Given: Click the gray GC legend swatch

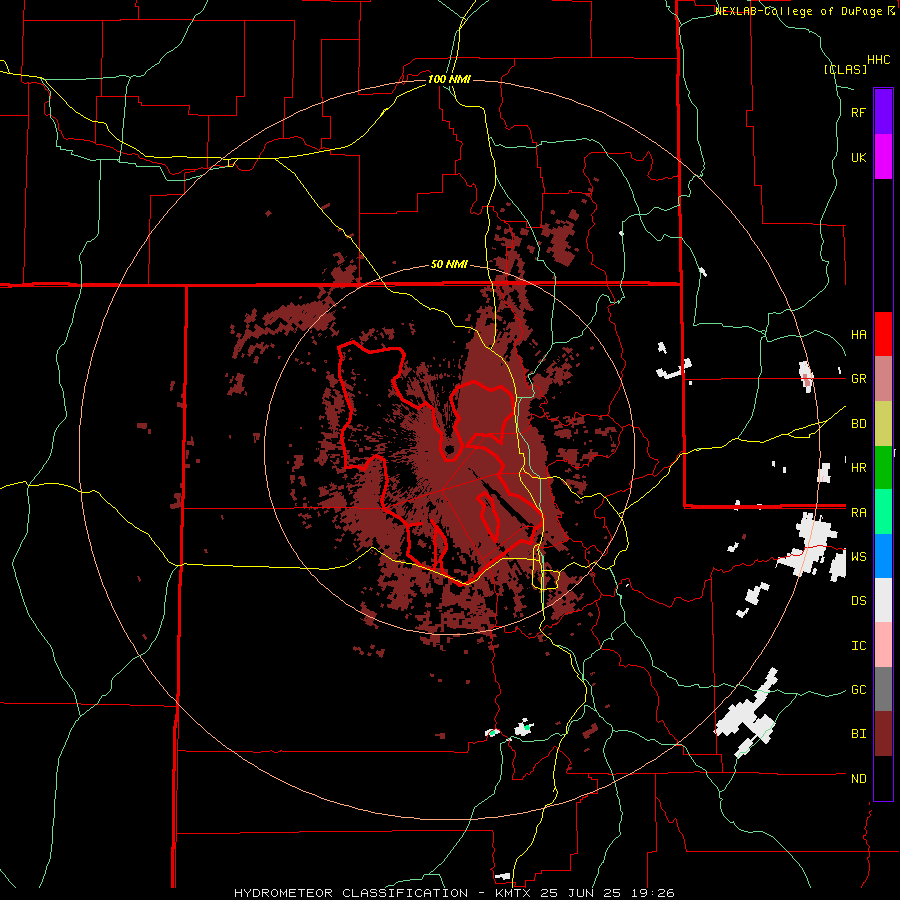Looking at the screenshot, I should click(x=883, y=689).
